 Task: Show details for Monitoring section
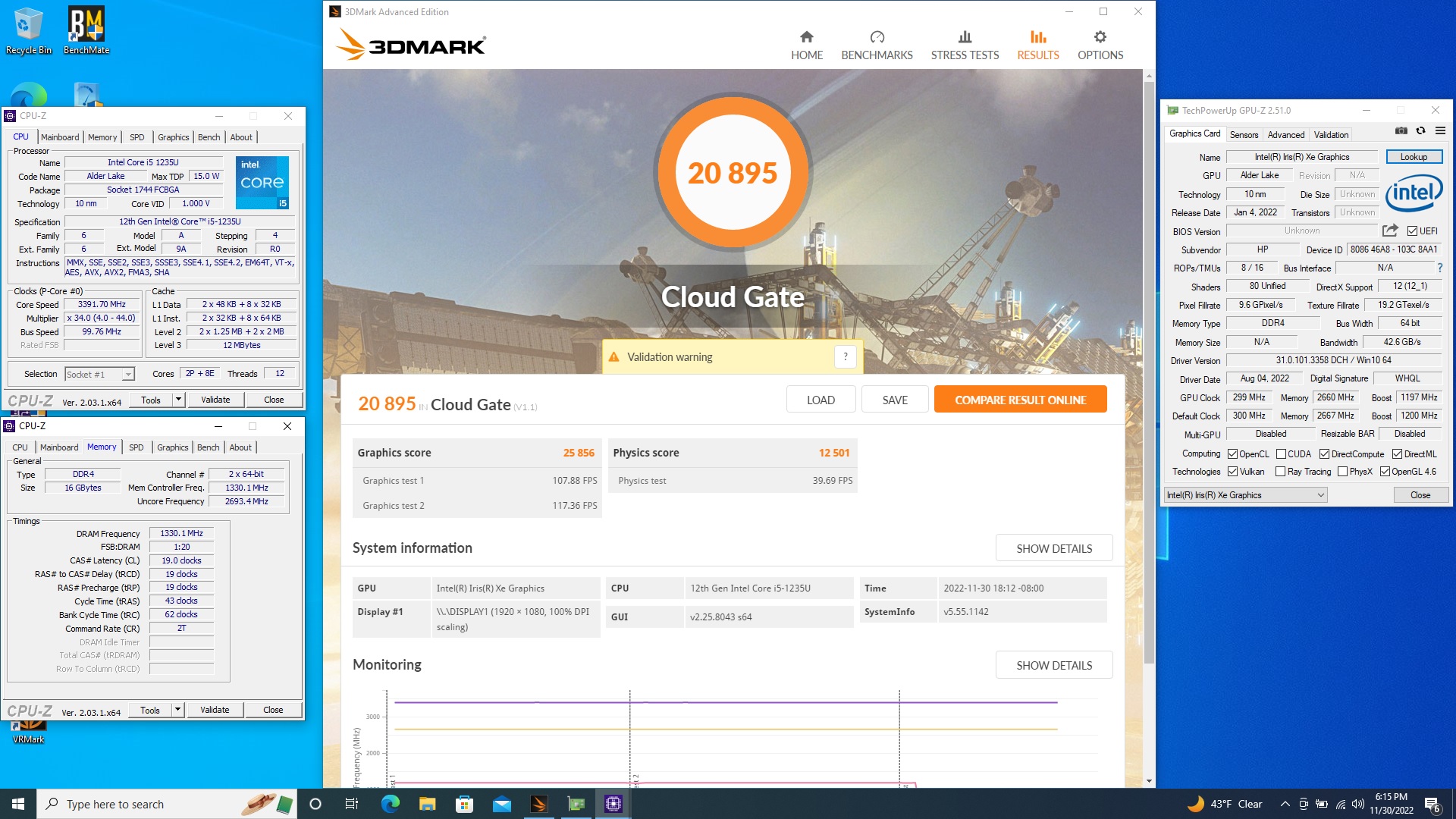[x=1054, y=665]
